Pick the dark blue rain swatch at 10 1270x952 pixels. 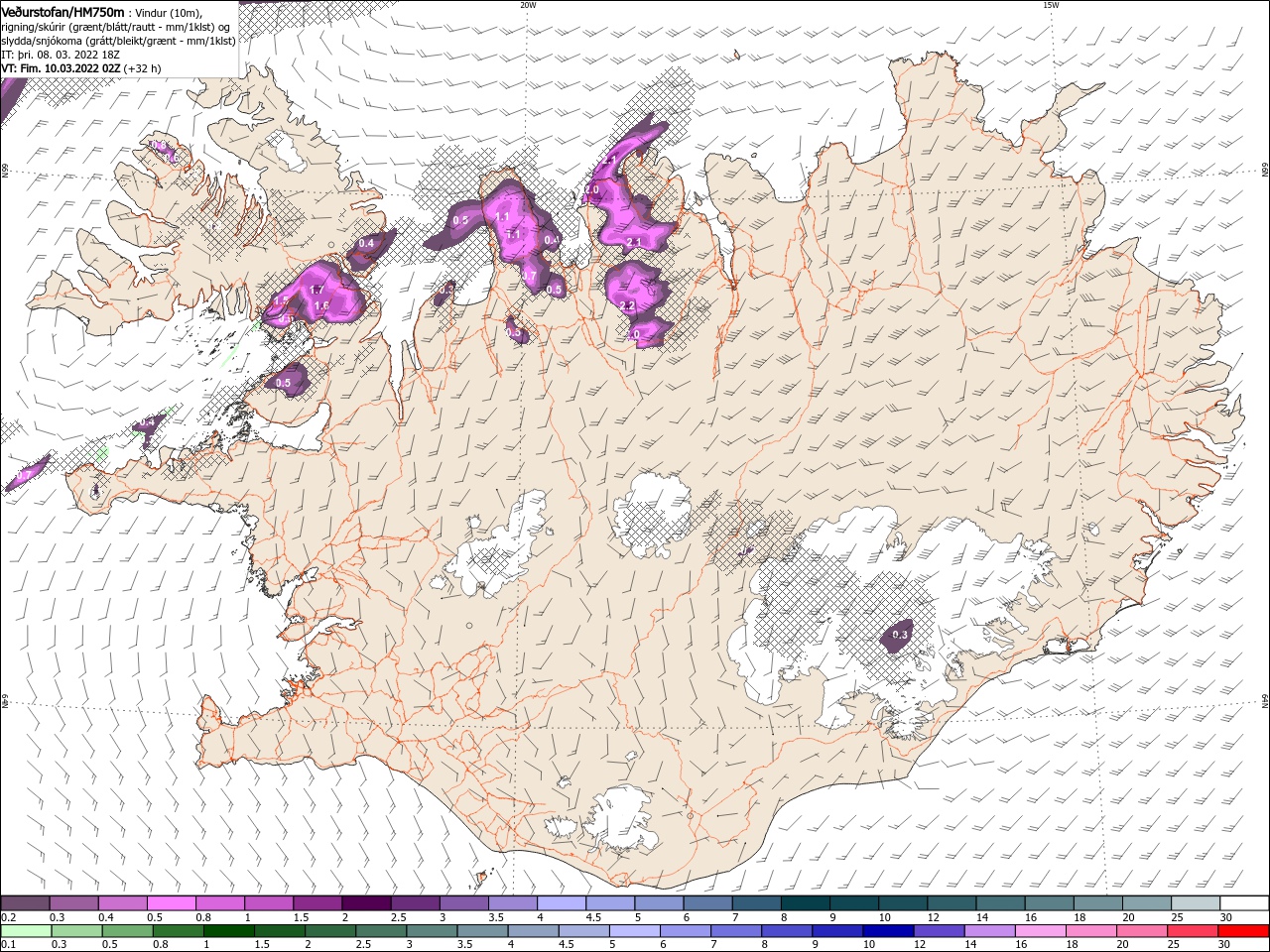tap(887, 931)
